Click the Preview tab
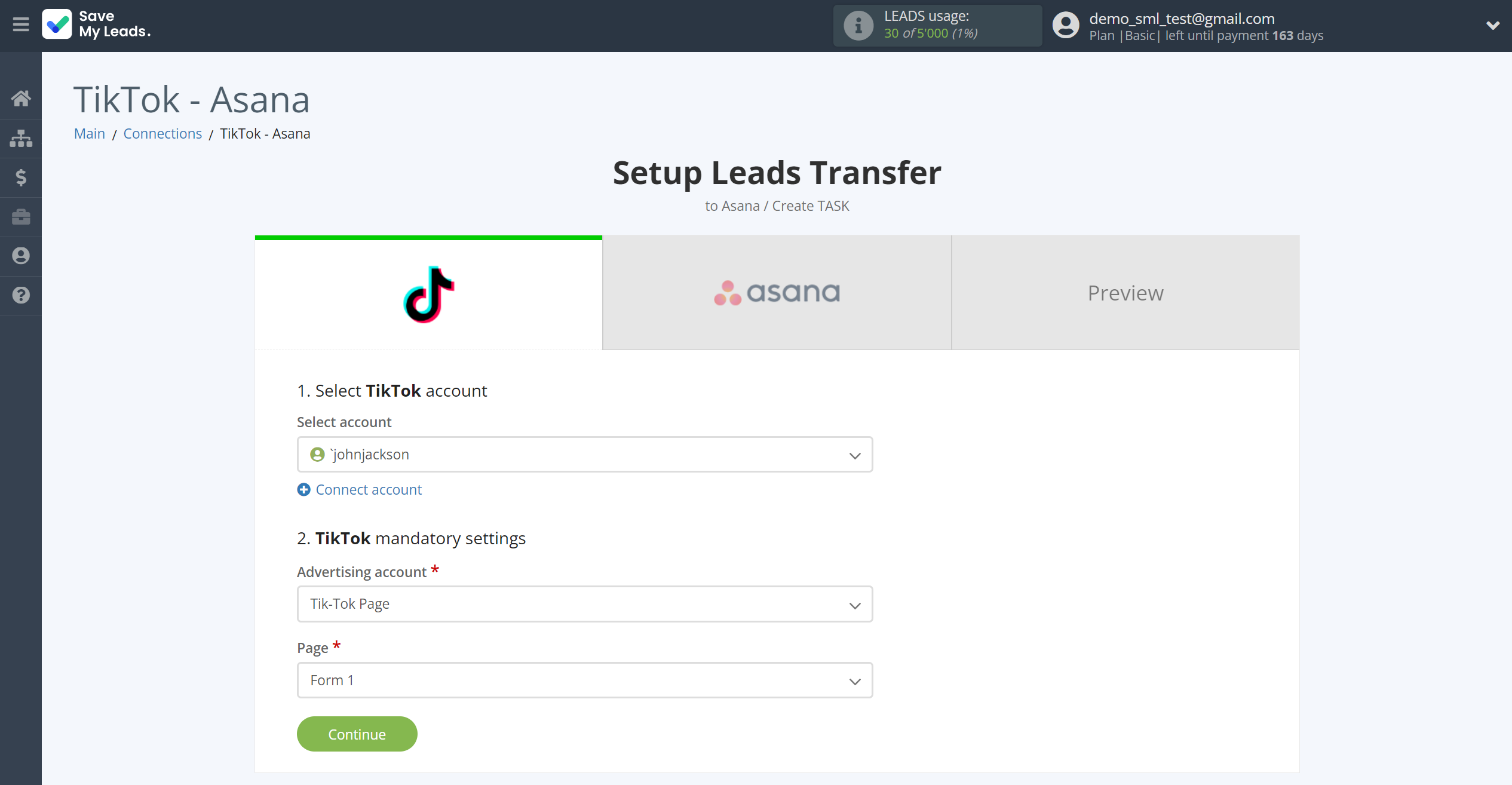Screen dimensions: 1512x785 click(x=1125, y=292)
